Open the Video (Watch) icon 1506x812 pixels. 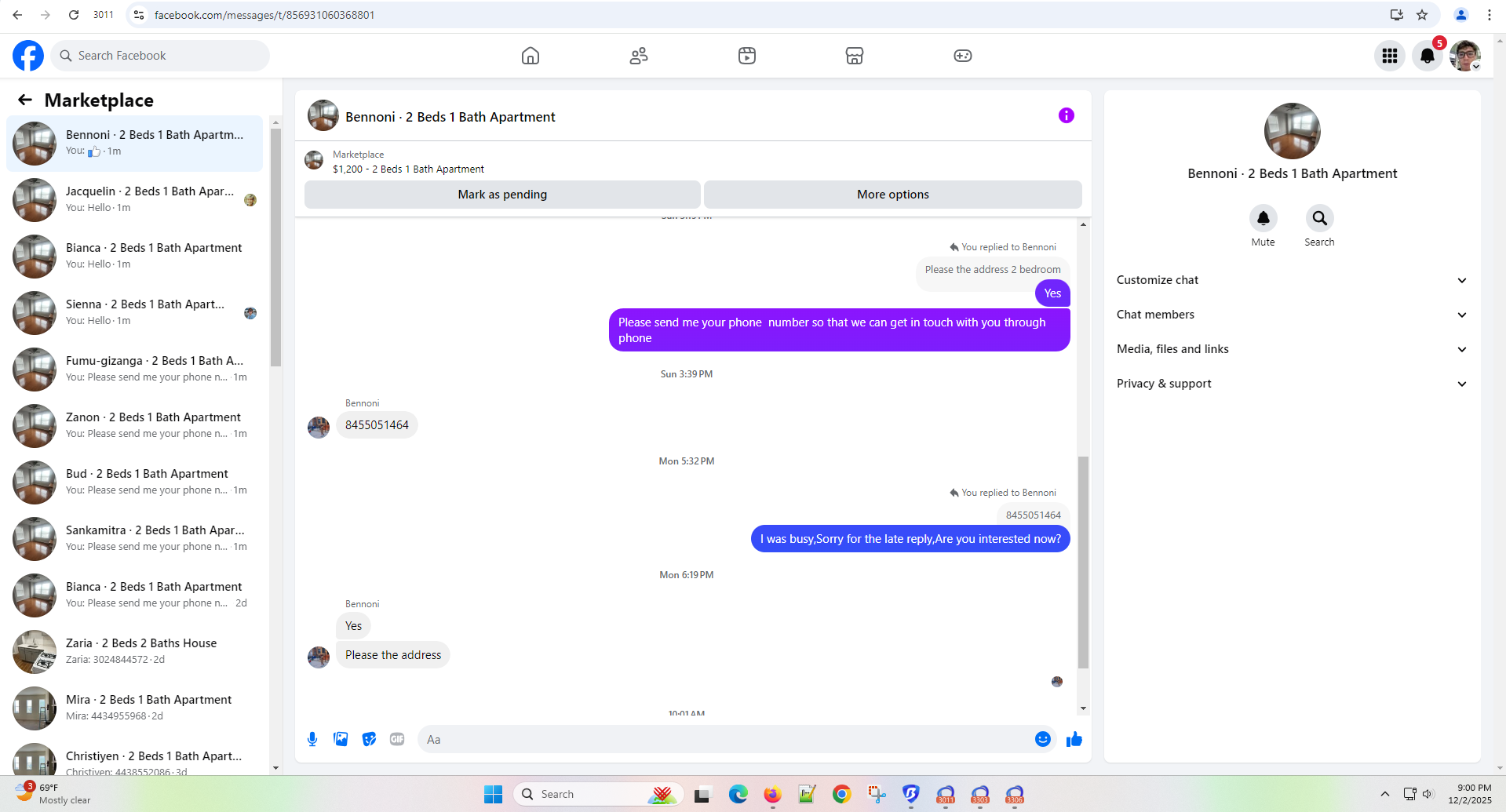point(747,56)
